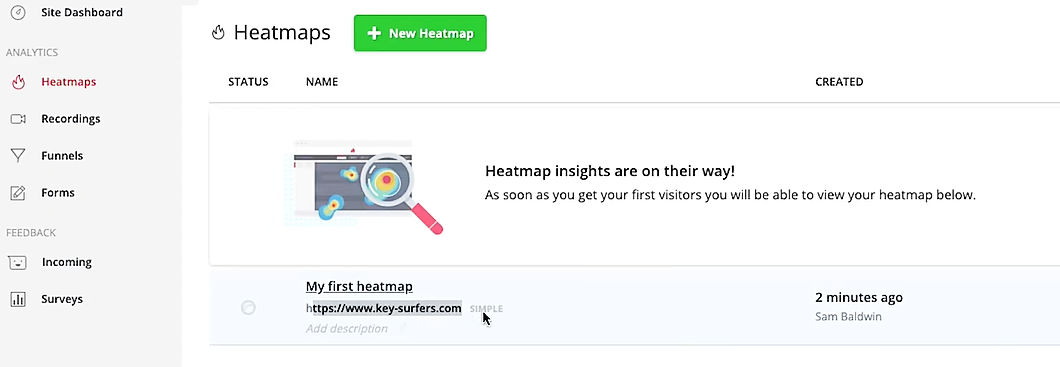Click the Add description field
Screen dimensions: 1060x367
coord(347,328)
